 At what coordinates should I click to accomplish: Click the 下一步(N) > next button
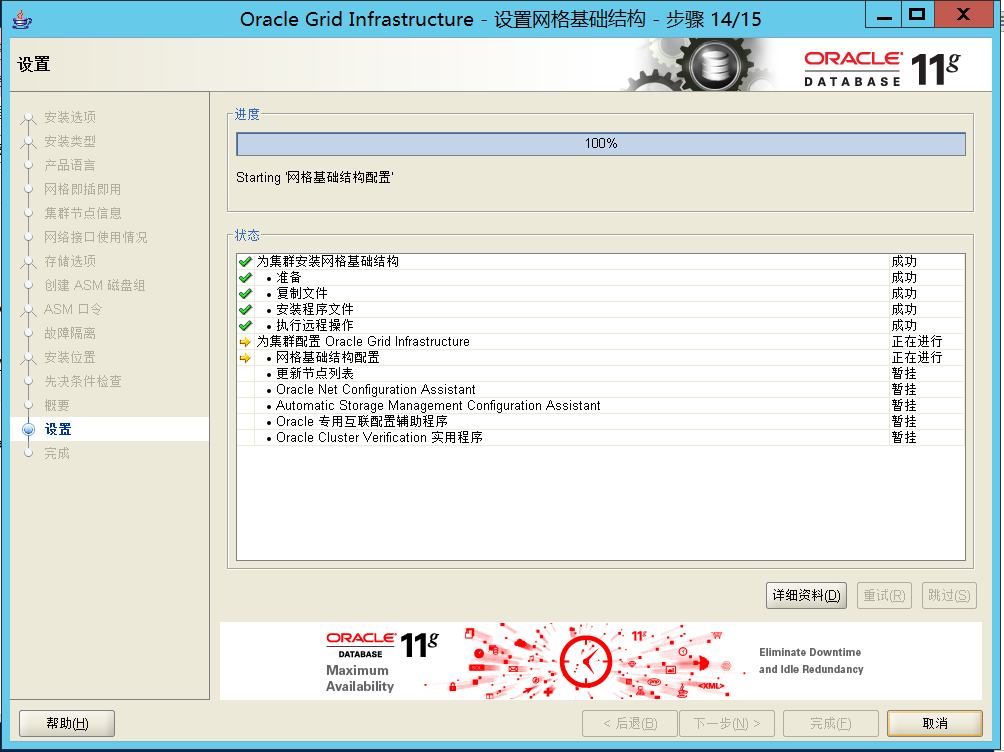pos(727,724)
